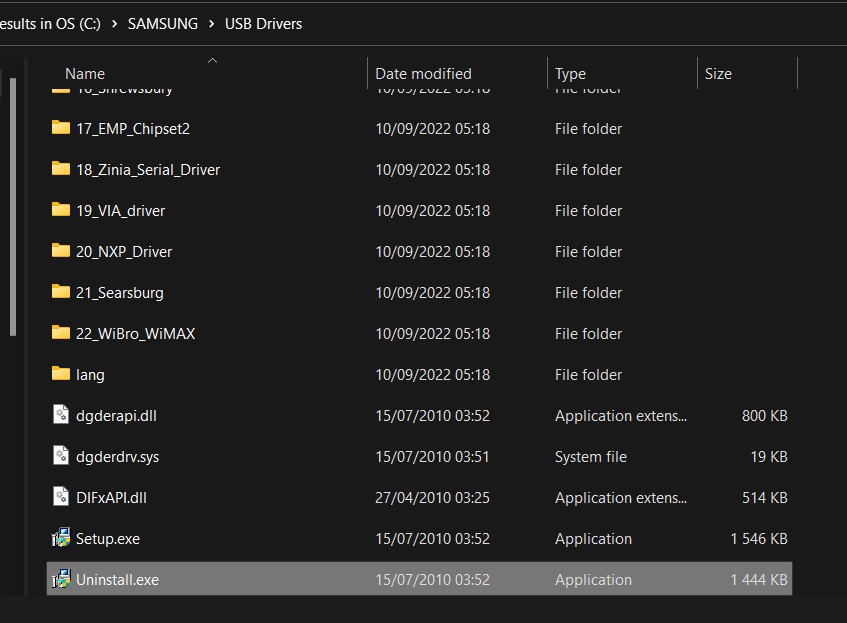Click the 21_Searsburg folder icon
Screen dimensions: 847x623
tap(60, 292)
